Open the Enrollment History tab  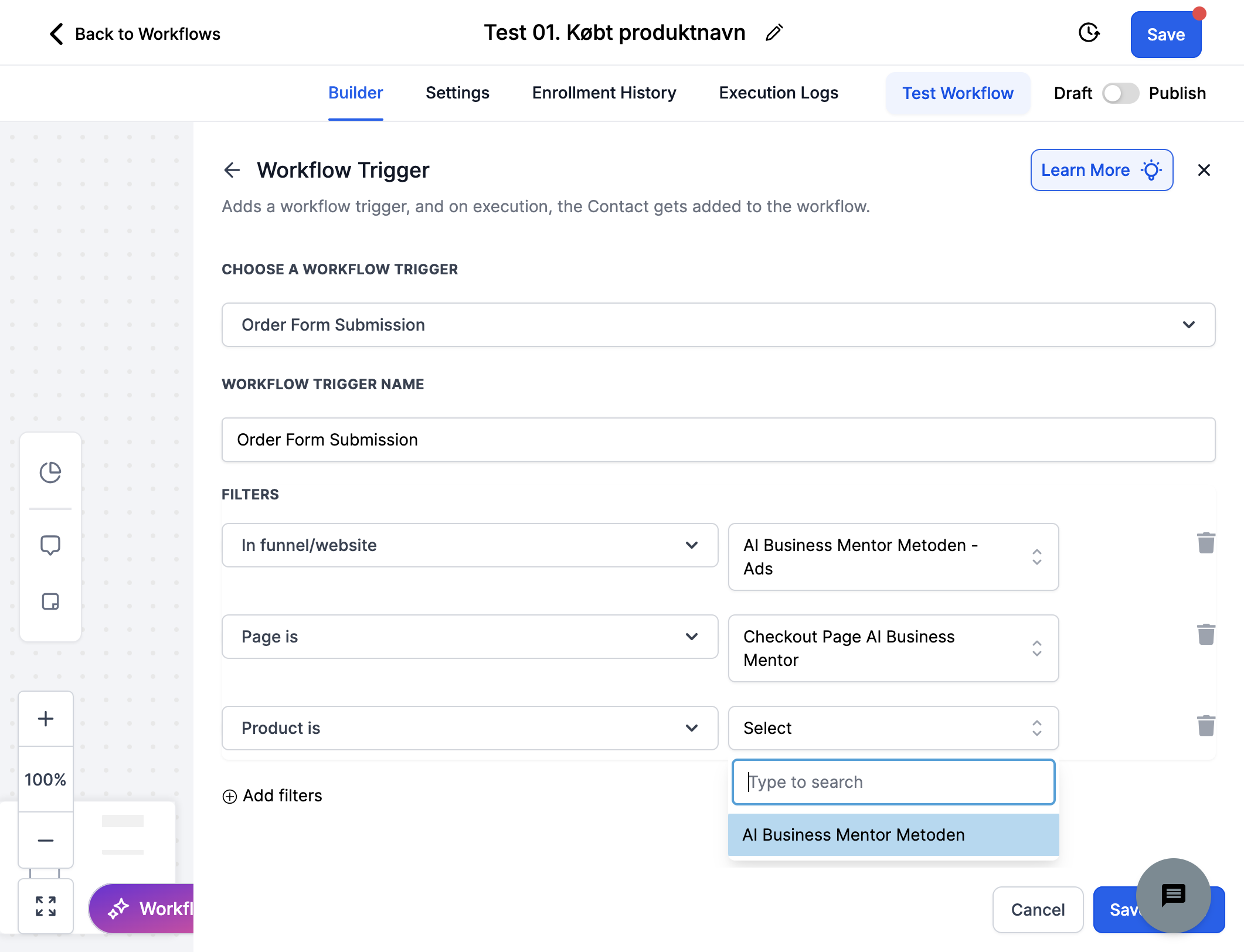pyautogui.click(x=604, y=93)
